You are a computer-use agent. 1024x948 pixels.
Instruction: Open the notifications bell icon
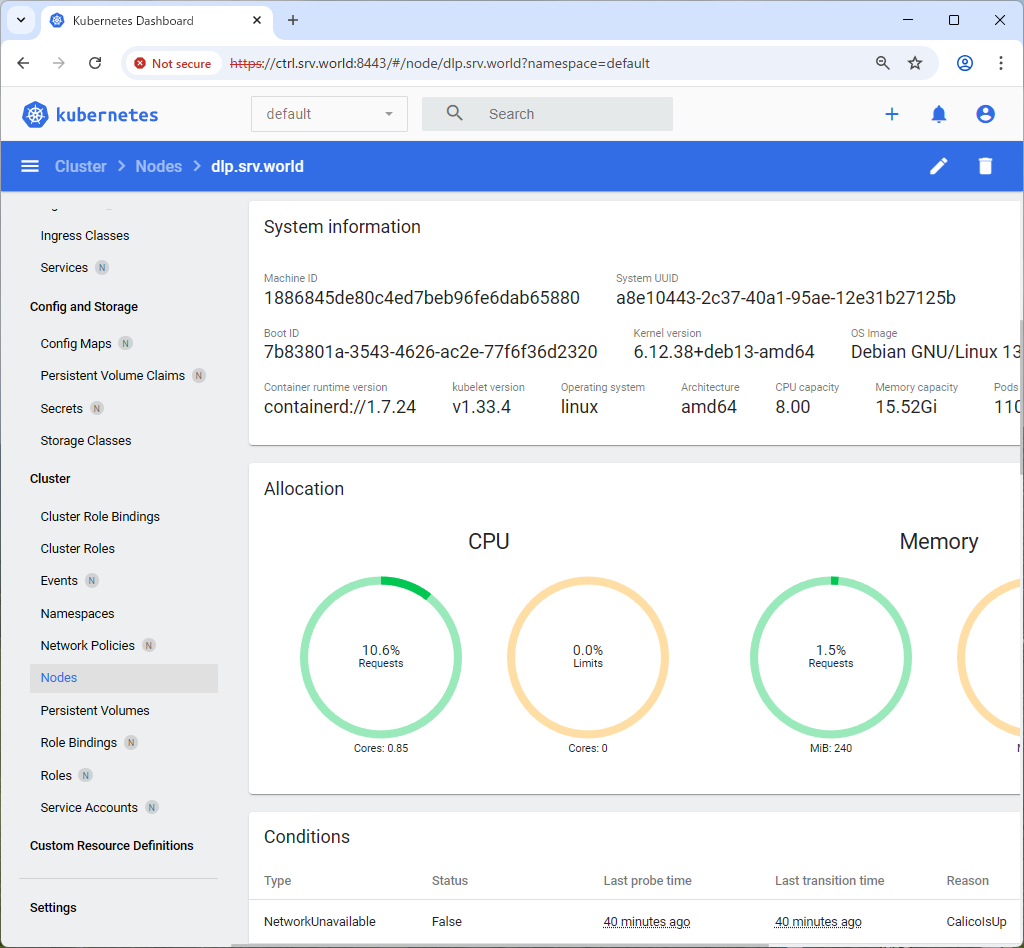pos(938,114)
